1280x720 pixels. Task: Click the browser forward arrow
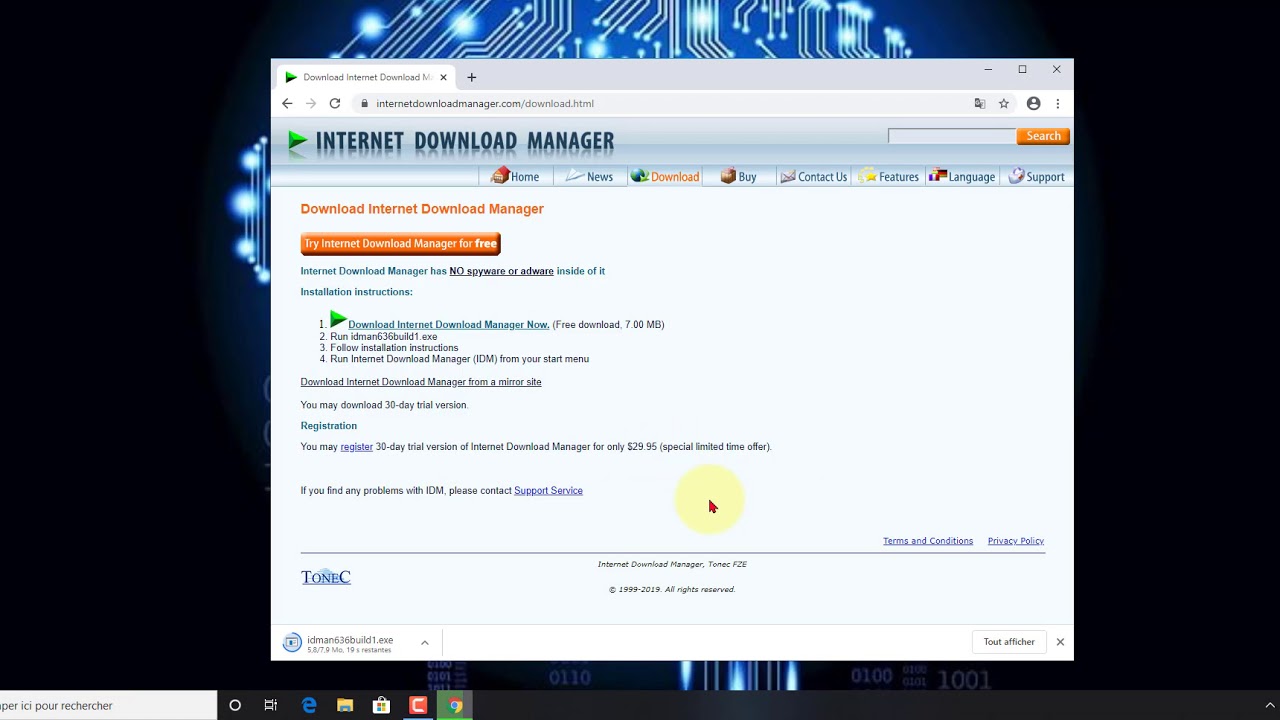coord(311,103)
